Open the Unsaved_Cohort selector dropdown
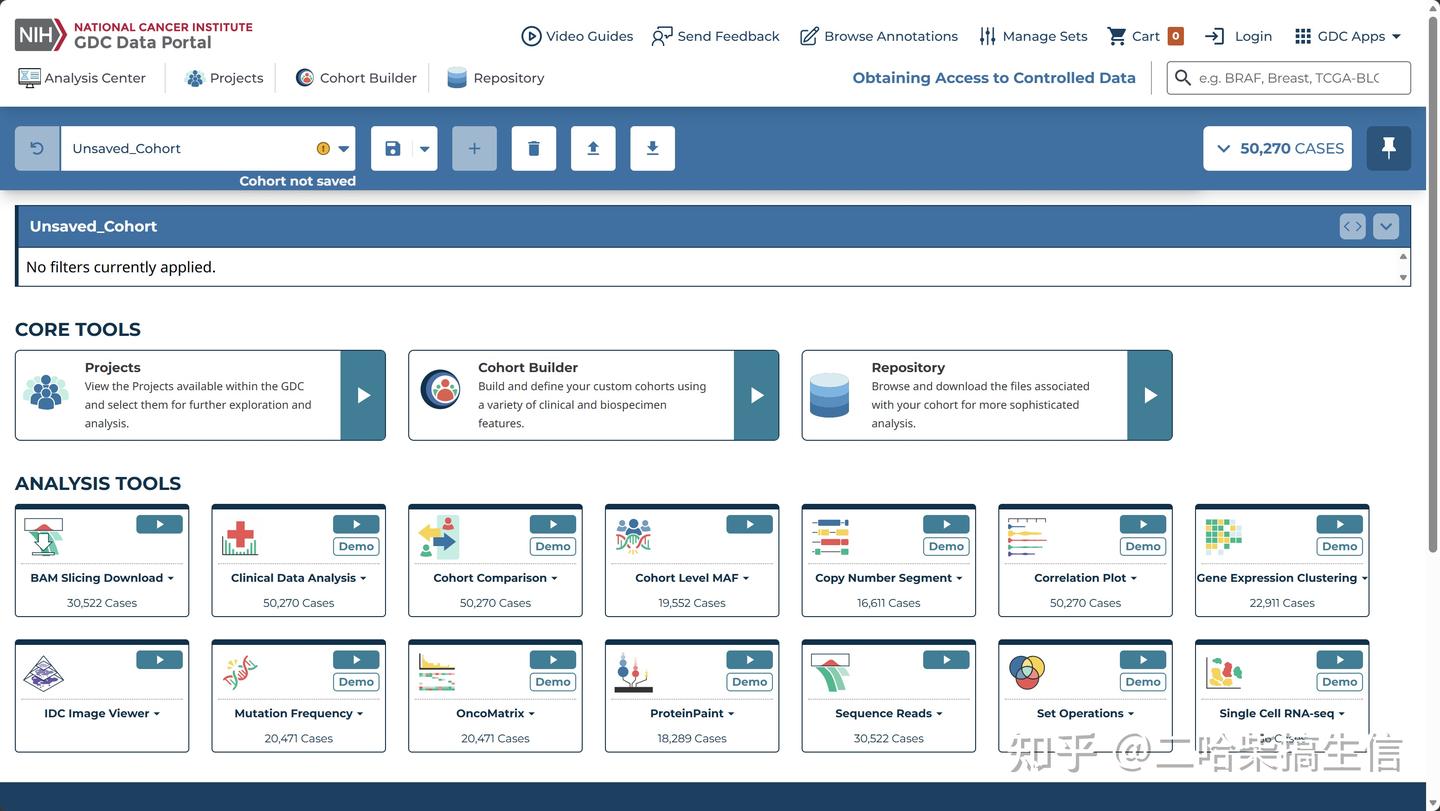Viewport: 1440px width, 811px height. point(208,148)
